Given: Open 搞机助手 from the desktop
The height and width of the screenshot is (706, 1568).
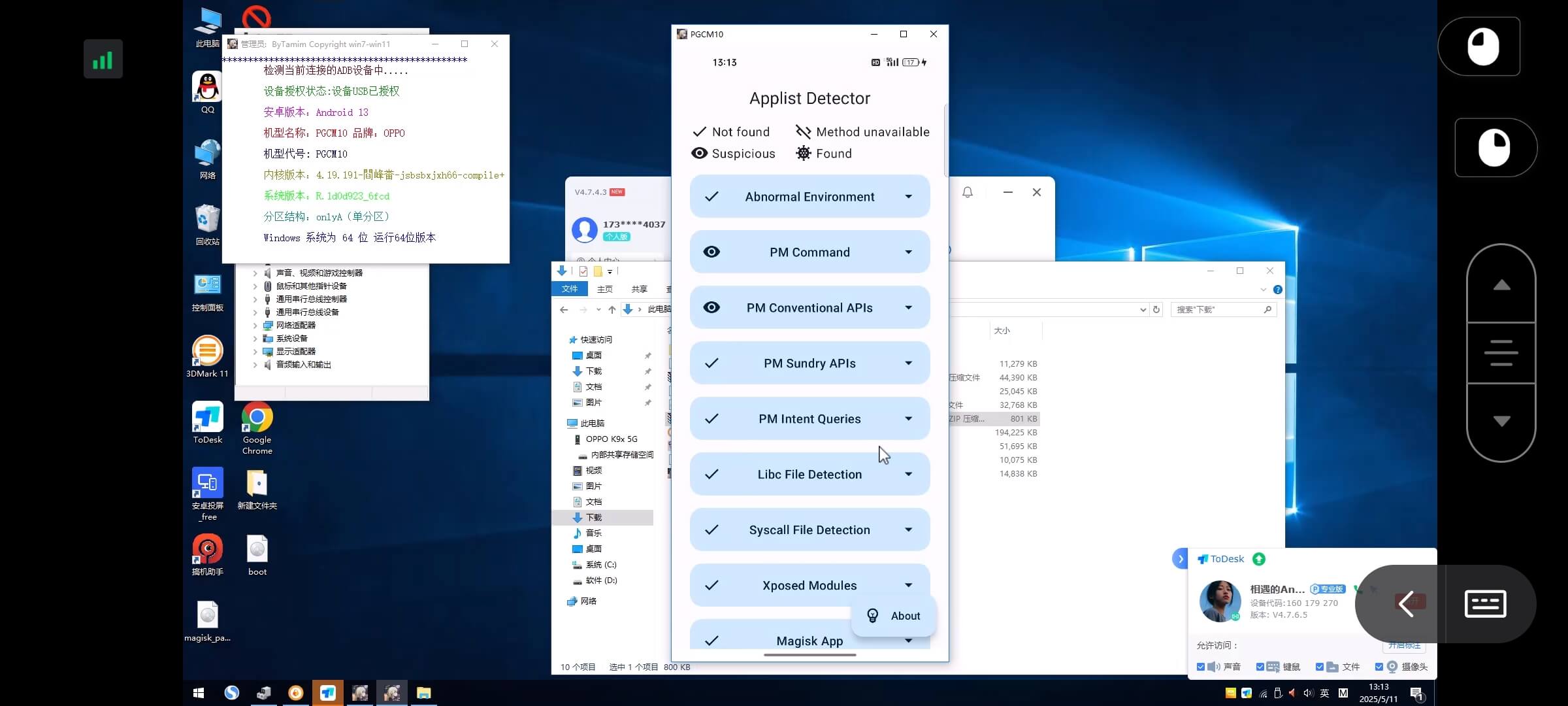Looking at the screenshot, I should tap(206, 549).
